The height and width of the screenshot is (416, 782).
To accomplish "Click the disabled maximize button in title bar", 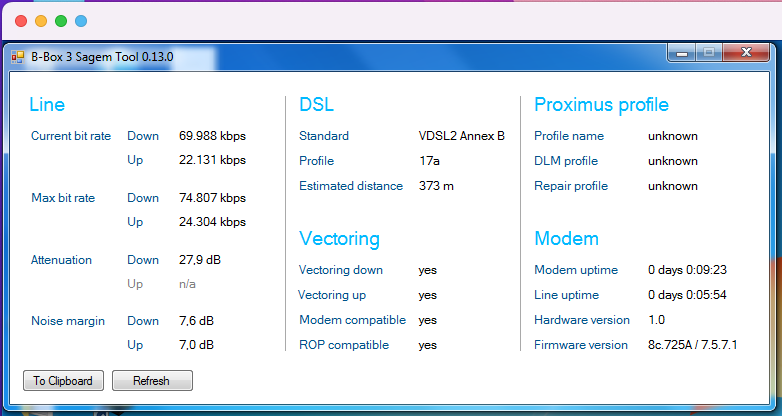I will (x=709, y=52).
